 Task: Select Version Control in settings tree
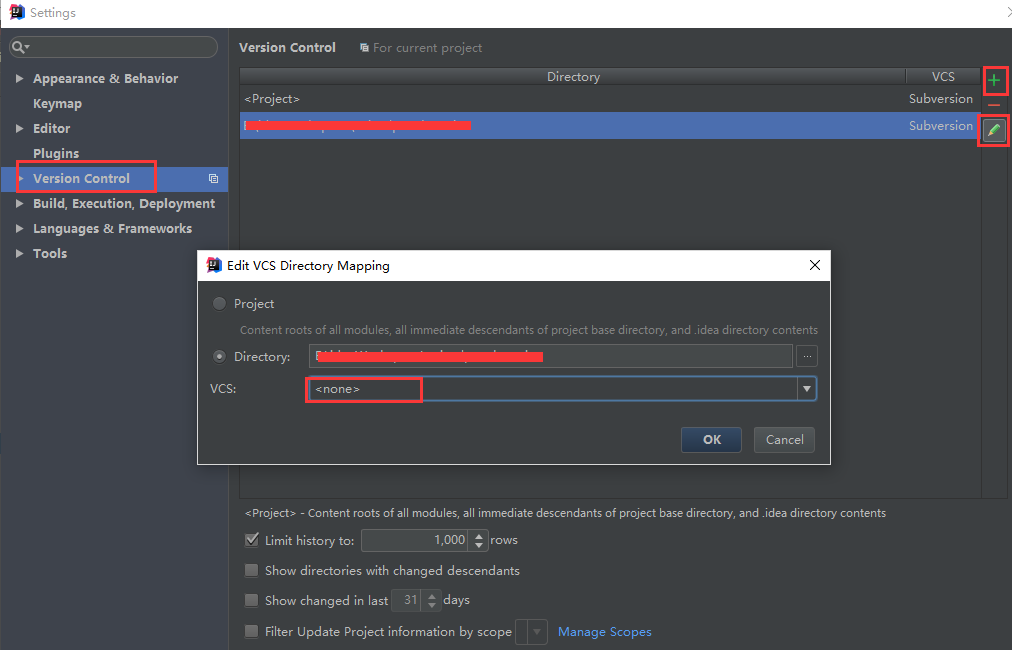(81, 179)
